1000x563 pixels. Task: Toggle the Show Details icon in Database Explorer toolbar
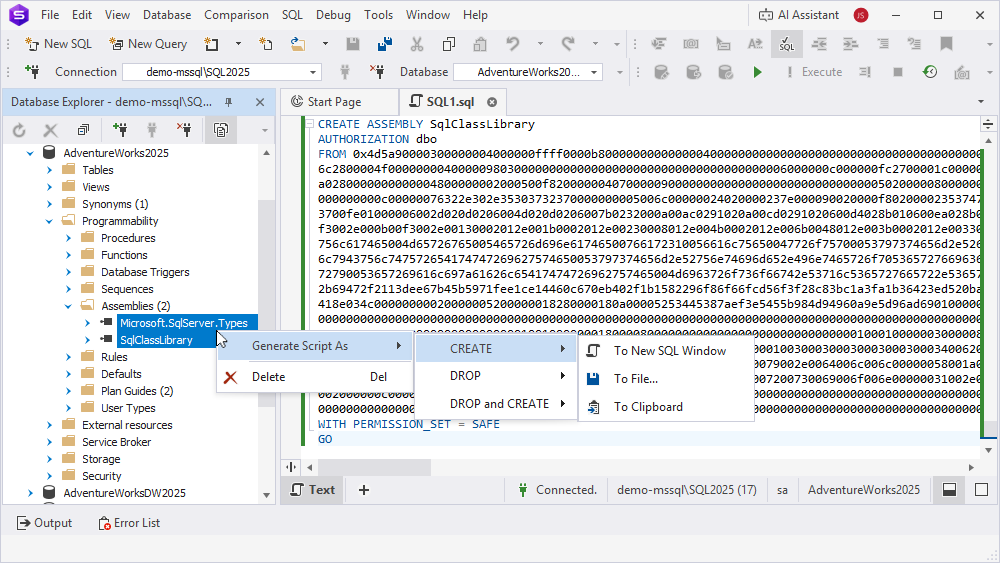point(221,130)
